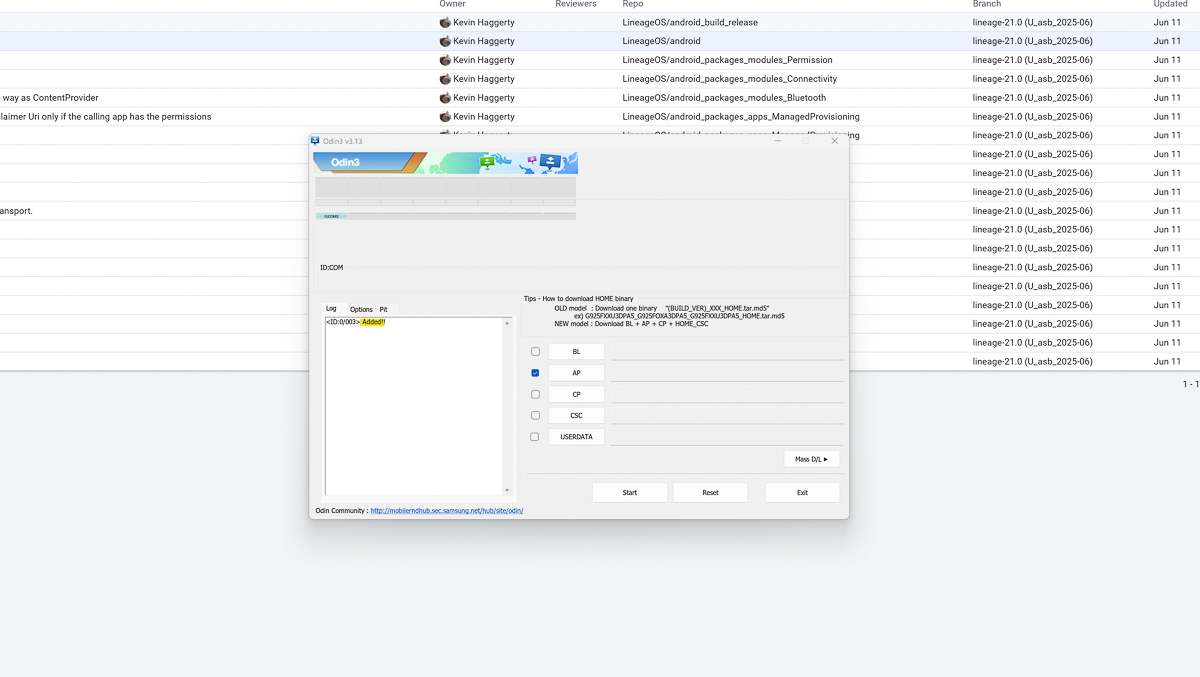Click the Reviewers column header
Image resolution: width=1200 pixels, height=677 pixels.
point(576,4)
